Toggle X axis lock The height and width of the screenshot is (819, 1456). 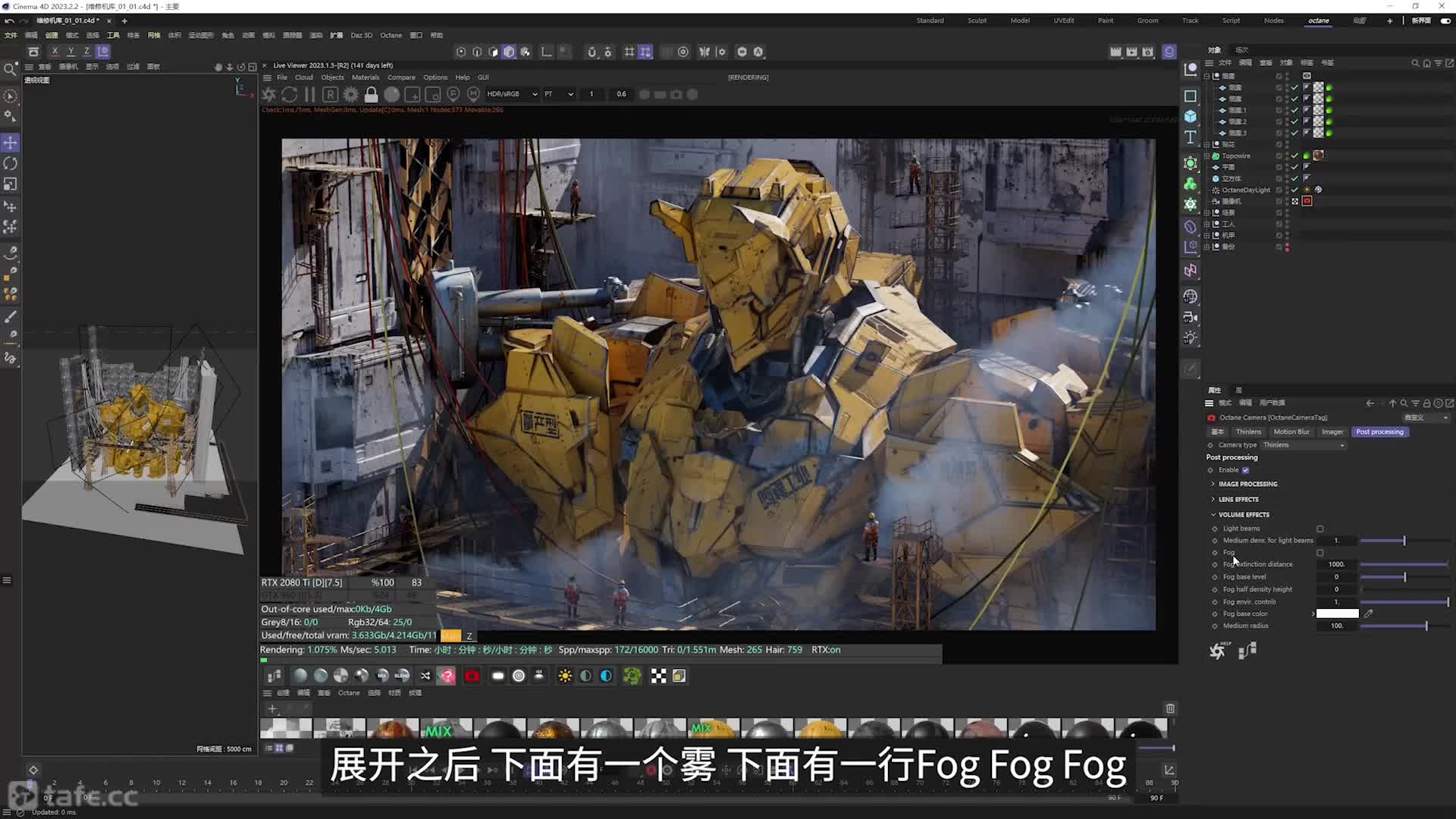click(55, 52)
